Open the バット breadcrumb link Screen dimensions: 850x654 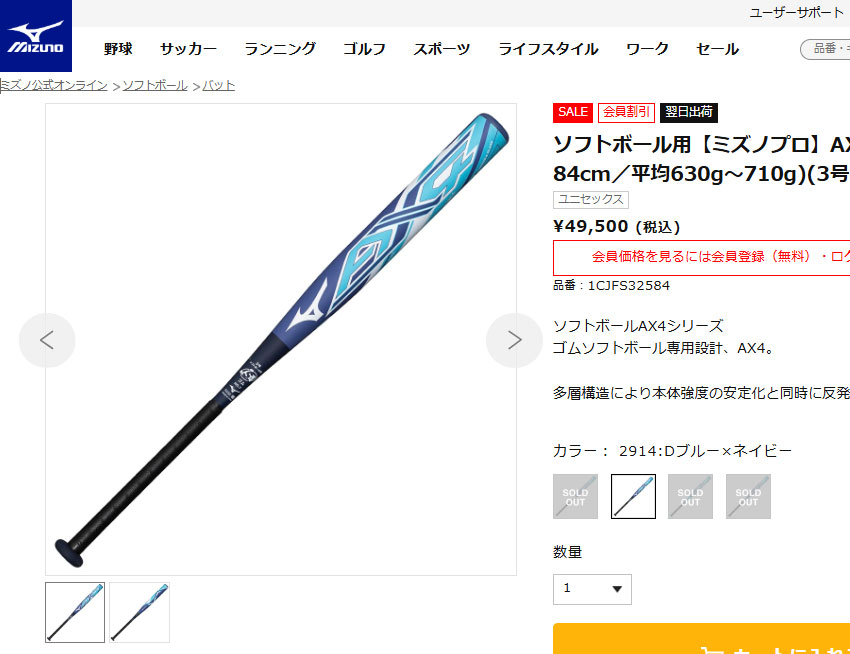coord(218,86)
